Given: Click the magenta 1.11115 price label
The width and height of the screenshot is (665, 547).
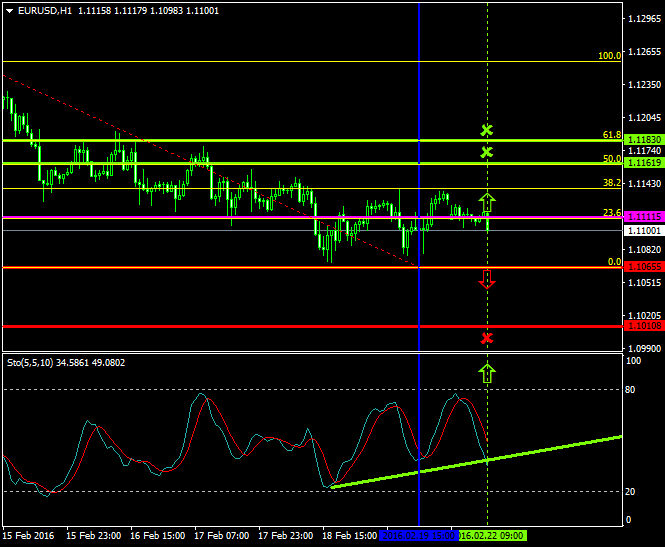Looking at the screenshot, I should click(x=642, y=217).
